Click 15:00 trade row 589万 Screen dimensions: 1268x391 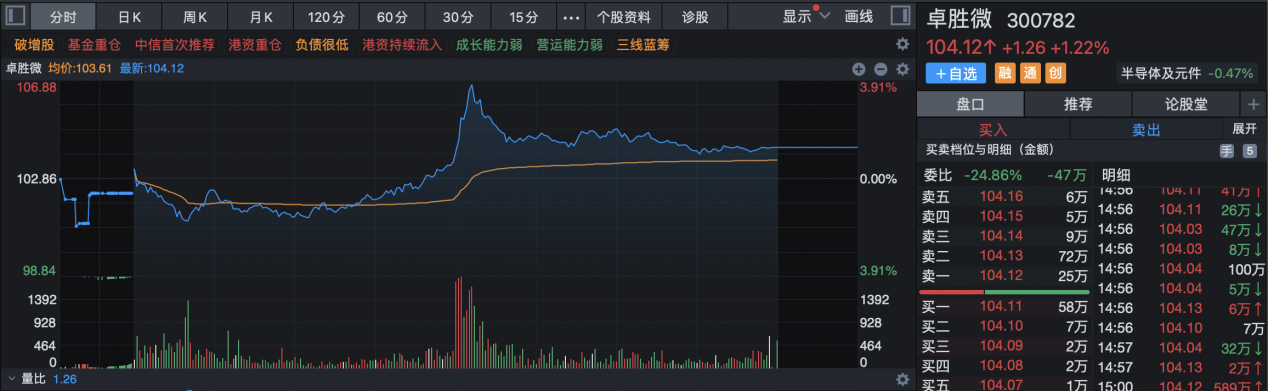pos(1181,385)
